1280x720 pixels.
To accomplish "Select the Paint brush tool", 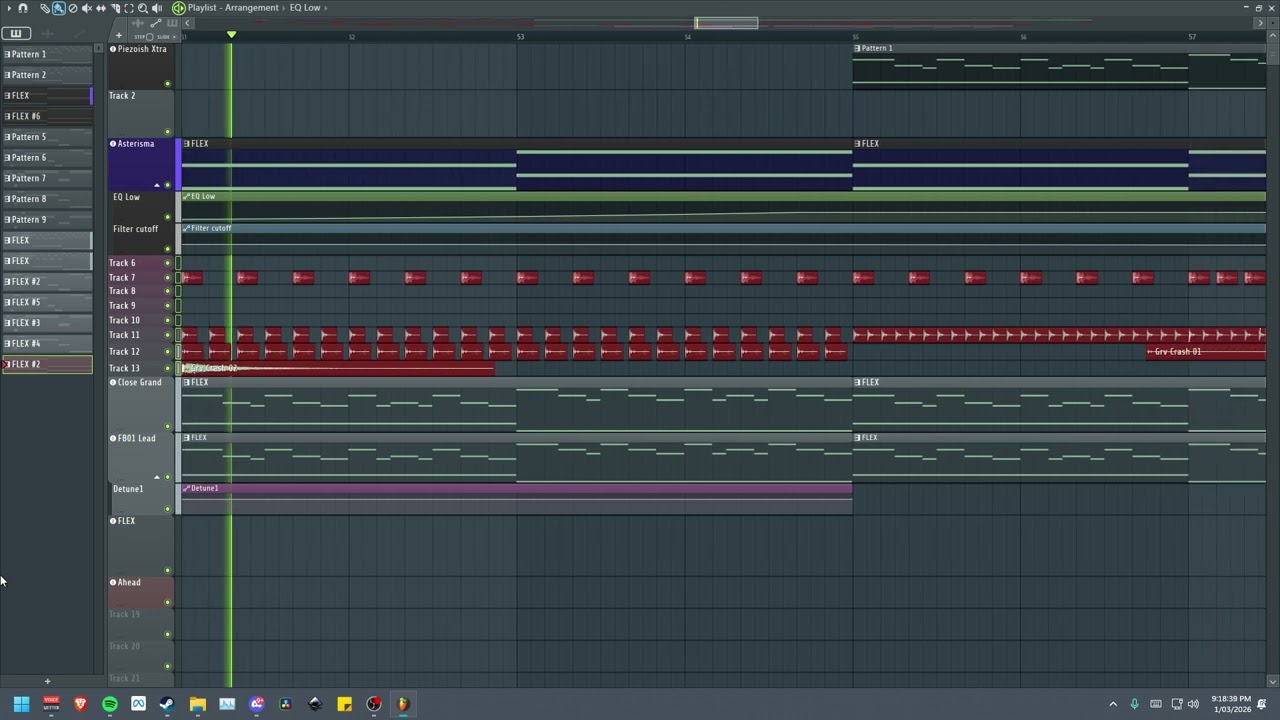I will (59, 8).
